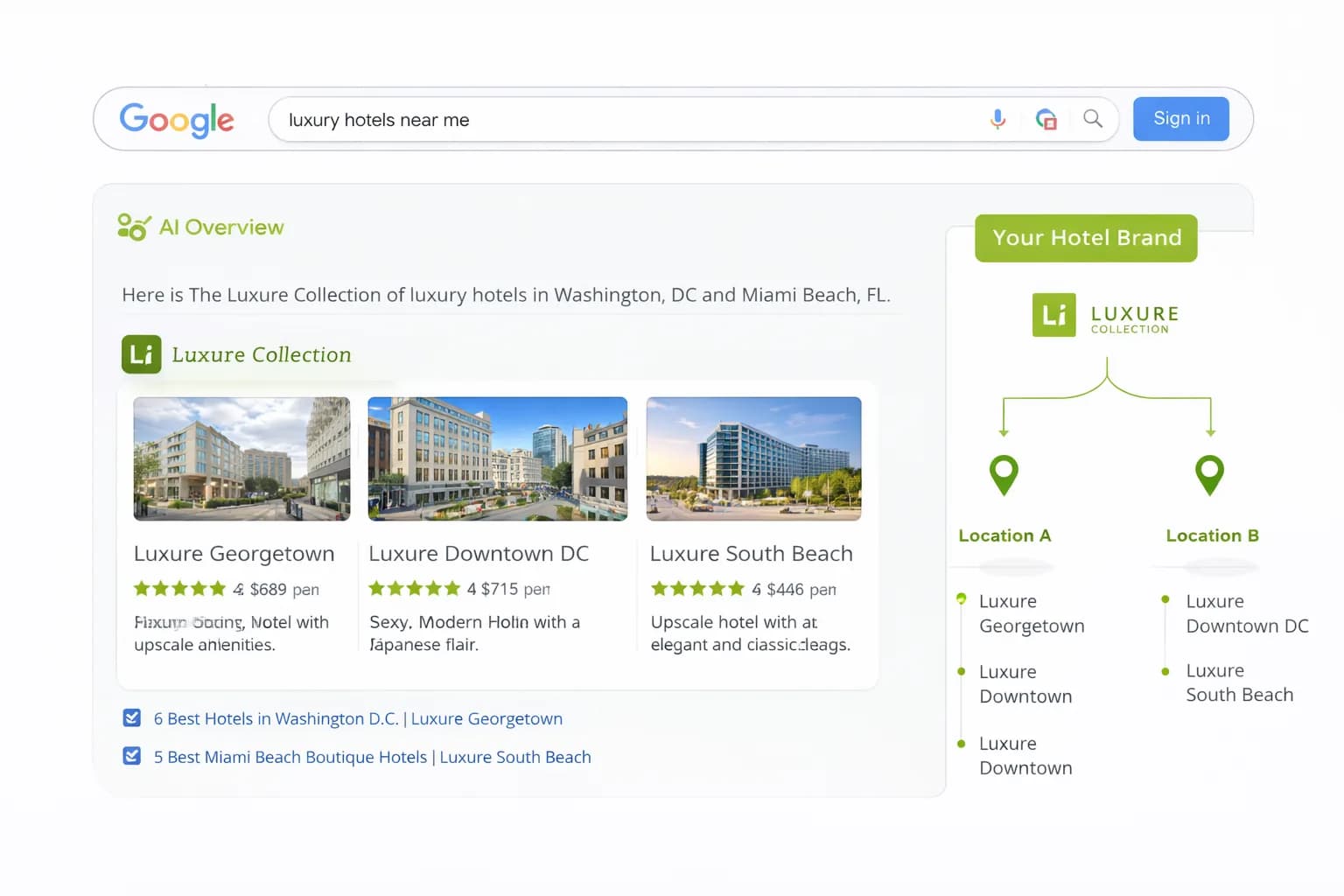
Task: Click the AI Overview sparkle icon
Action: tap(134, 227)
